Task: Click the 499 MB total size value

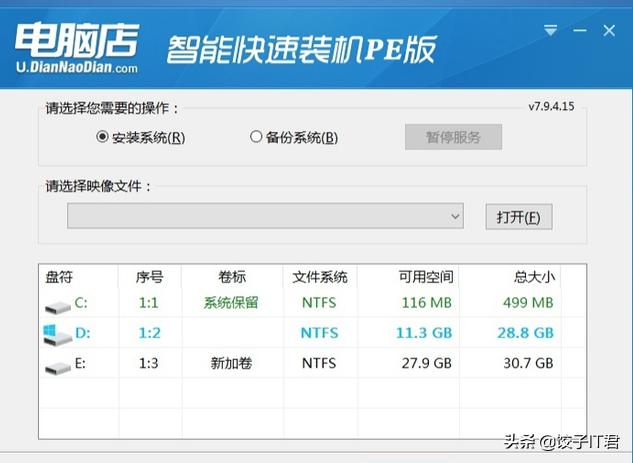Action: (x=528, y=303)
